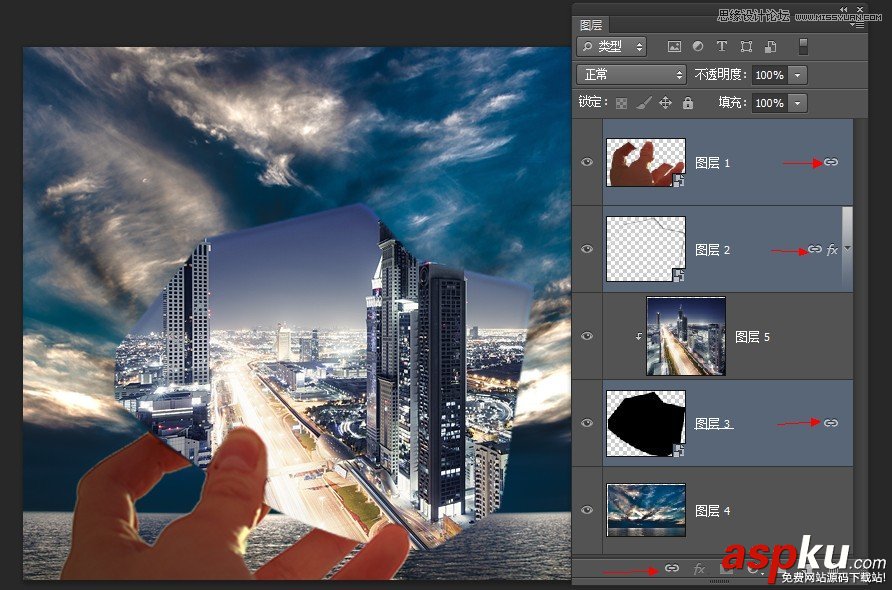Select the filter for pixel layers icon
Viewport: 892px width, 590px height.
pyautogui.click(x=674, y=46)
